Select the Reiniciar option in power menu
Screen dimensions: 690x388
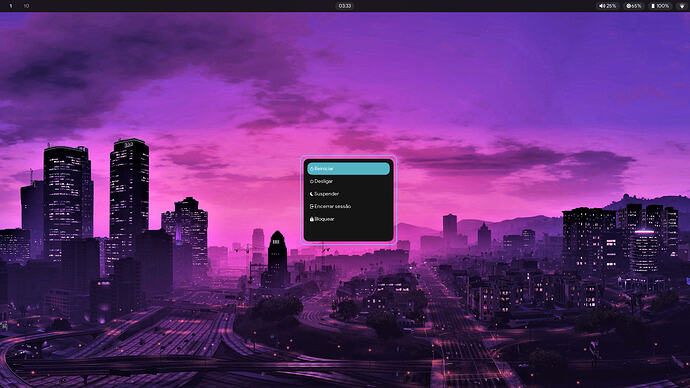click(349, 168)
